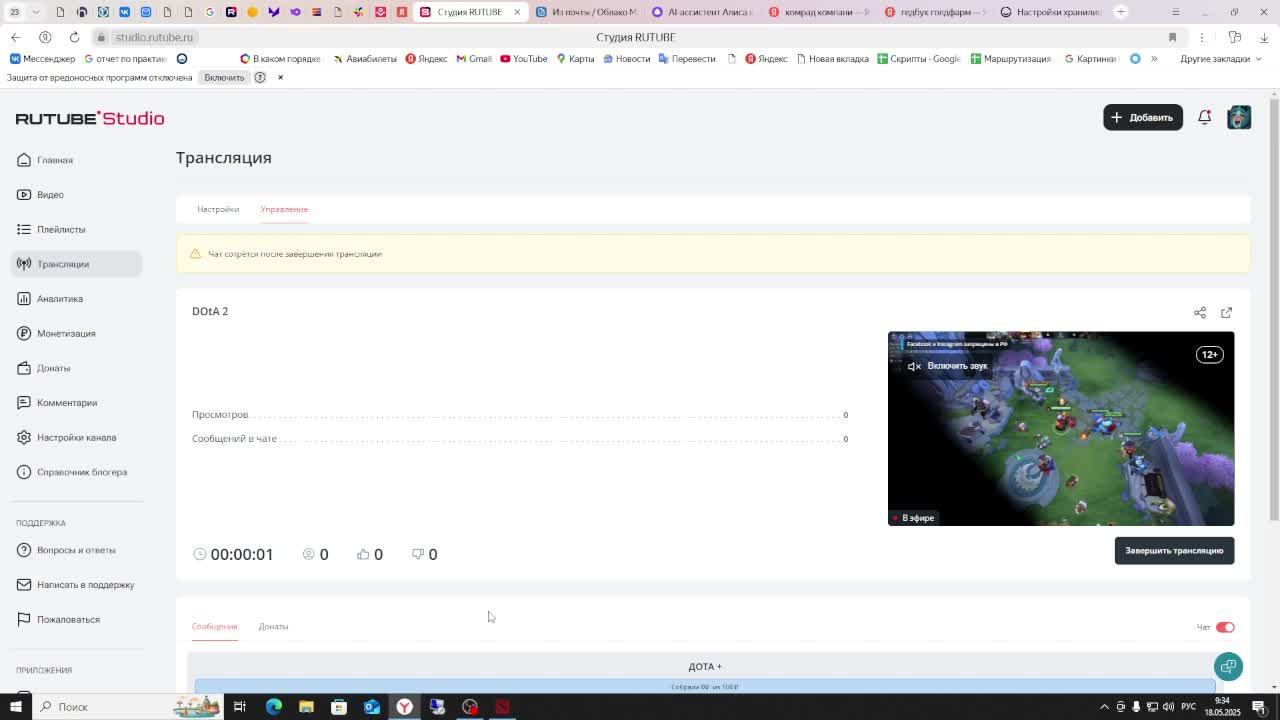Open Outlook from taskbar
The height and width of the screenshot is (720, 1280).
372,707
